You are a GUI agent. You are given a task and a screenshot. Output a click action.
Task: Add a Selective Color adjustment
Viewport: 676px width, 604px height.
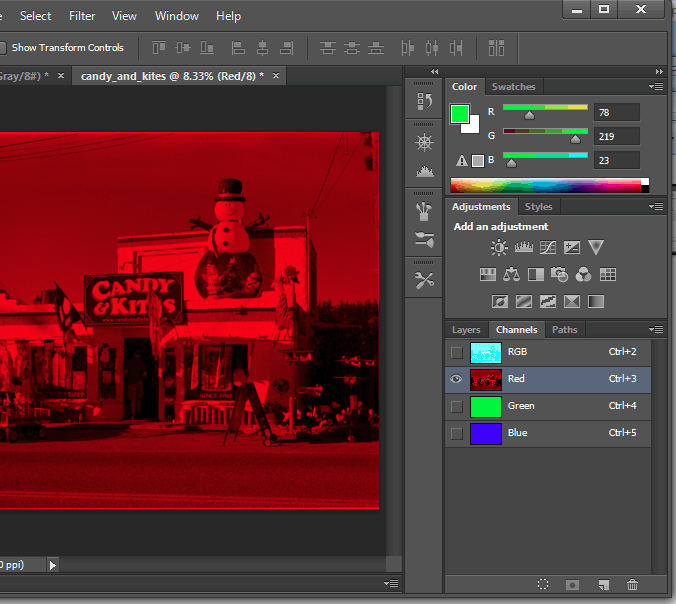572,301
